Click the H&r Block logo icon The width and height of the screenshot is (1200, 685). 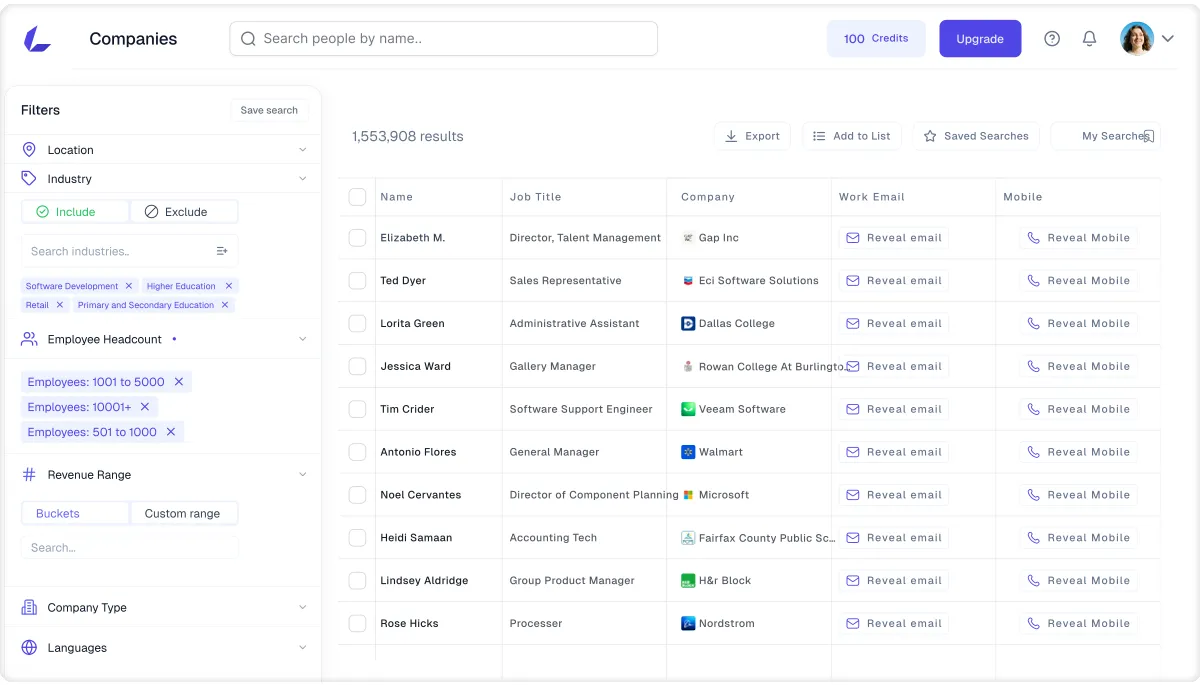pos(688,581)
